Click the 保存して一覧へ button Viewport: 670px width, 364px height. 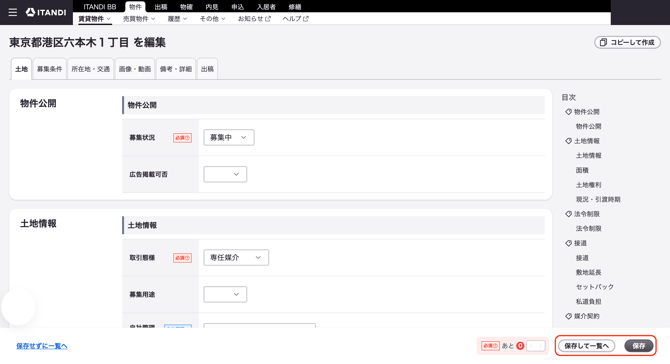click(586, 346)
